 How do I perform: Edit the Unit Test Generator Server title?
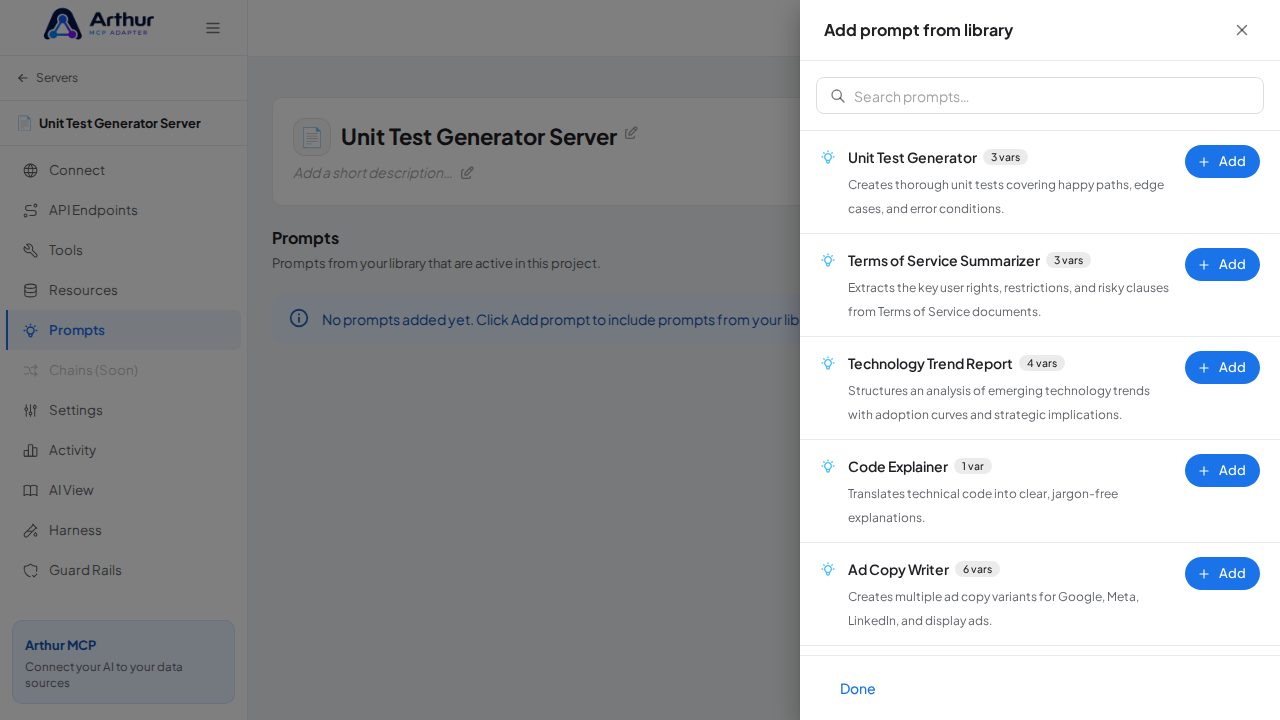631,133
